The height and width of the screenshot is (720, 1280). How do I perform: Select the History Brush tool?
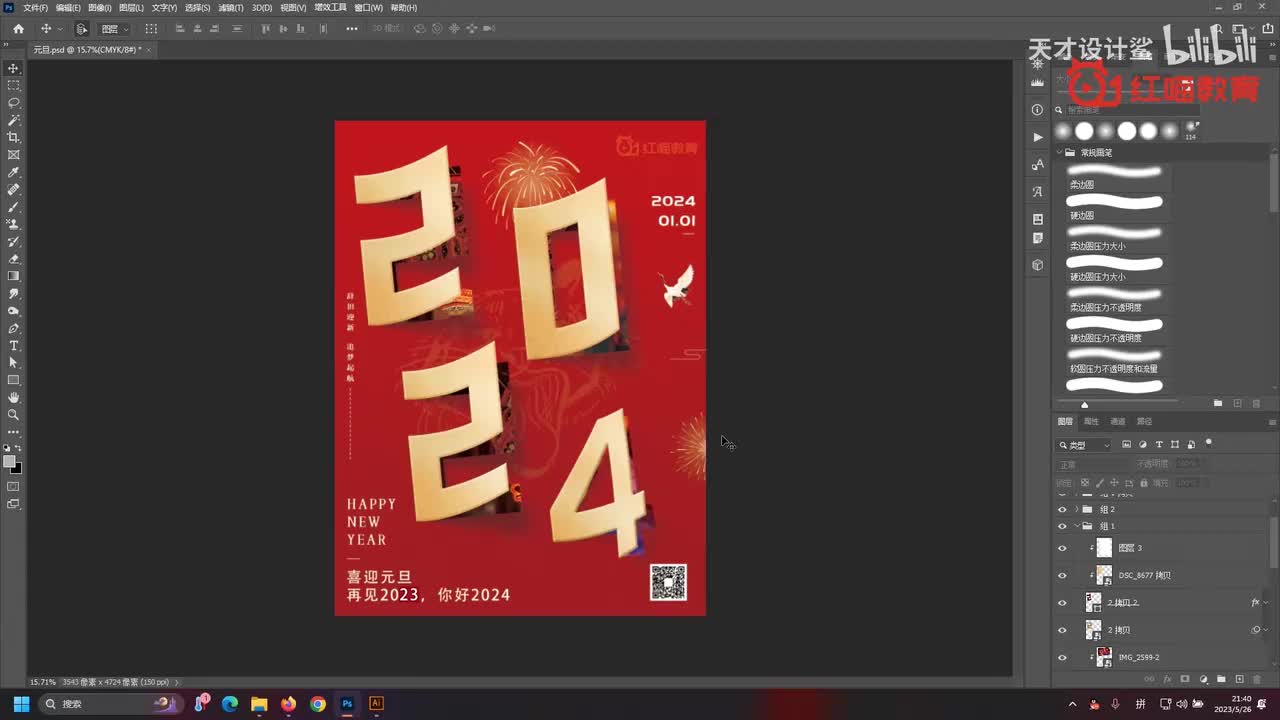pos(14,242)
